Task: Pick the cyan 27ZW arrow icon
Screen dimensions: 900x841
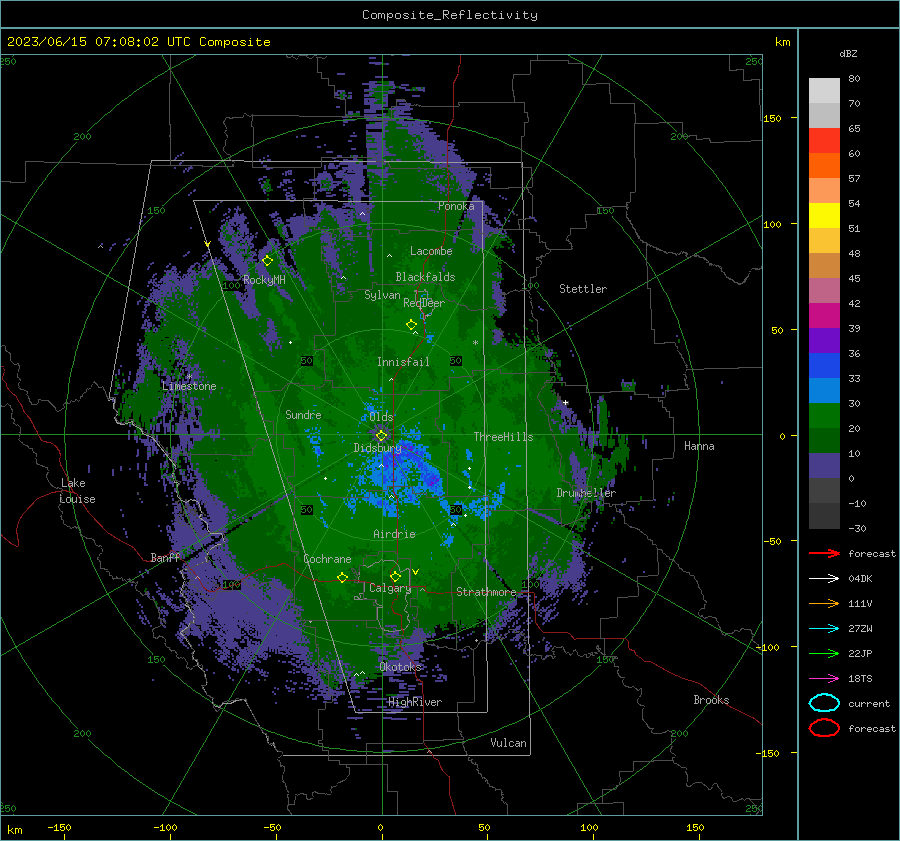Action: (x=824, y=629)
